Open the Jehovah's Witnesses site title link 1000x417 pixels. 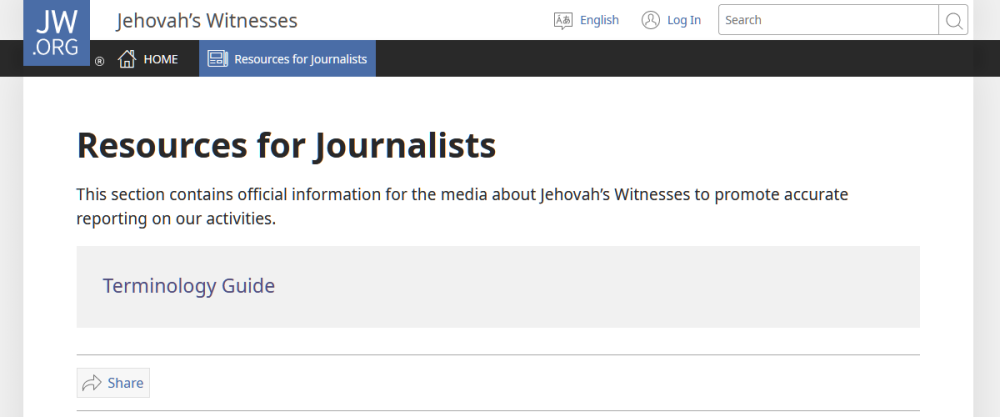207,20
